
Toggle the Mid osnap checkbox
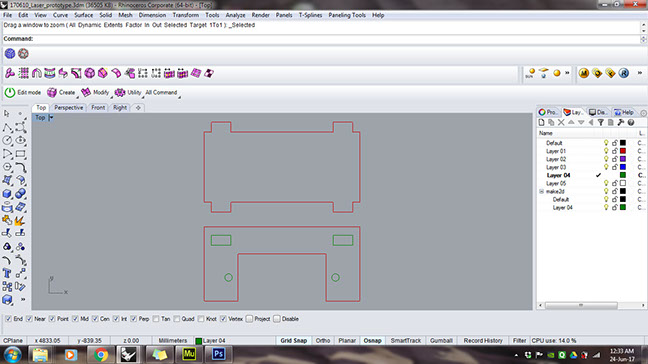point(75,319)
